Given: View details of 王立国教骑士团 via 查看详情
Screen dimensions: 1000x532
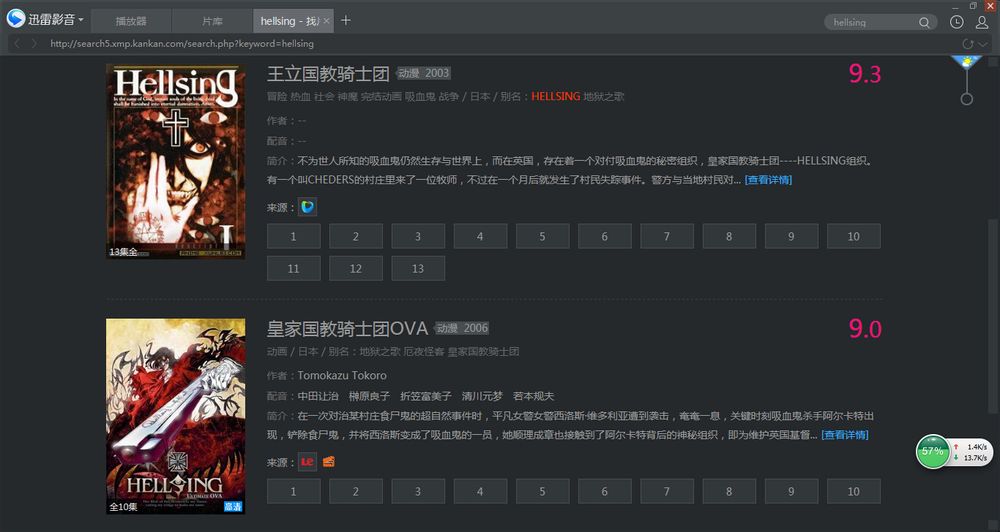Looking at the screenshot, I should 768,180.
